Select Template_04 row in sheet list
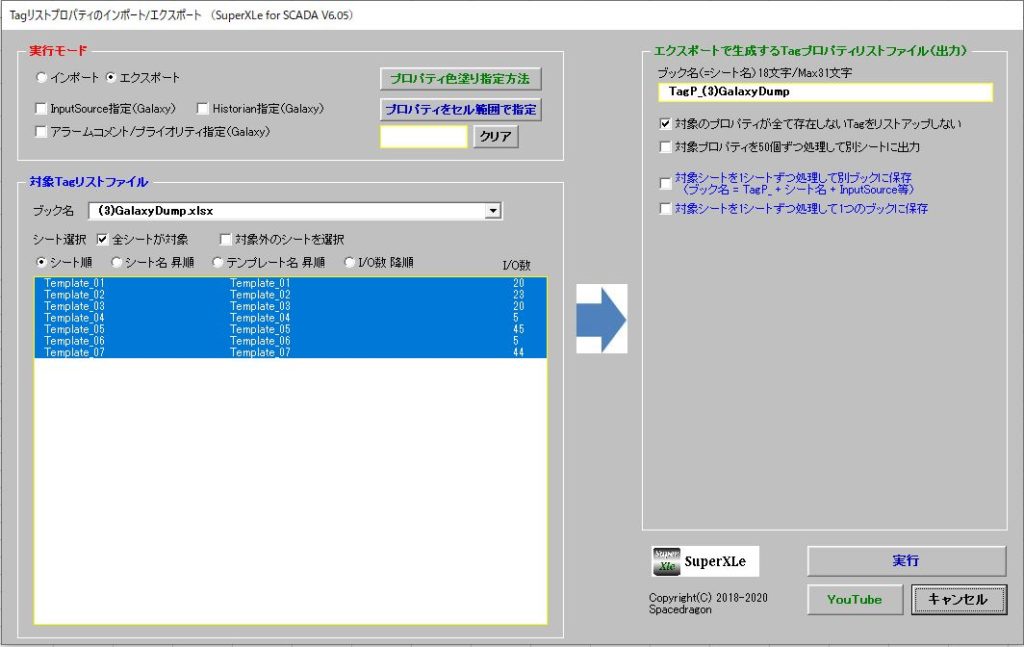This screenshot has height=647, width=1024. point(291,318)
